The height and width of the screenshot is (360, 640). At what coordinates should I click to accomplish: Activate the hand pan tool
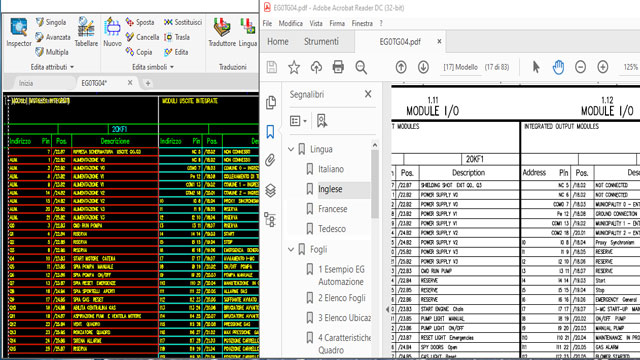(x=558, y=67)
